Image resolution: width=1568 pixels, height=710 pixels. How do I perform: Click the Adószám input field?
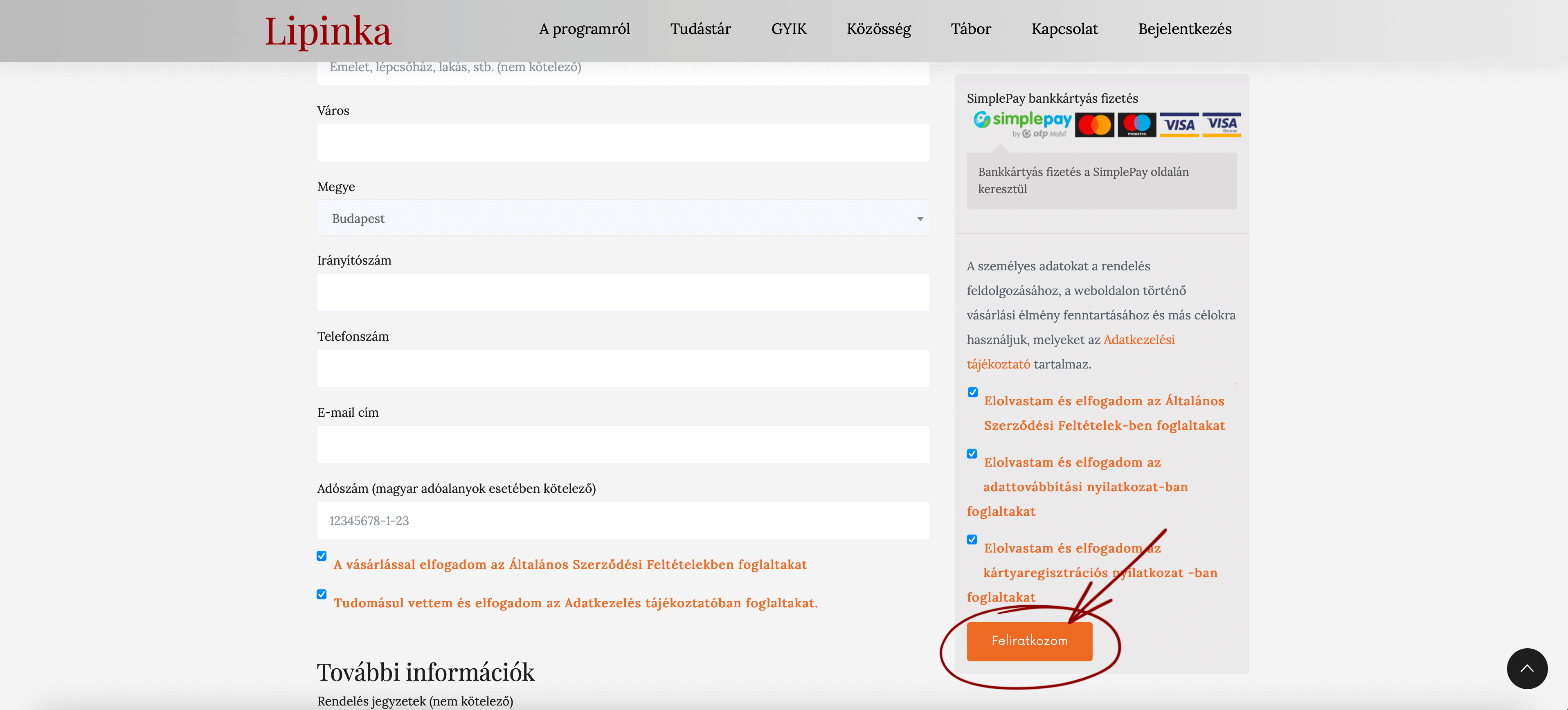pyautogui.click(x=623, y=521)
